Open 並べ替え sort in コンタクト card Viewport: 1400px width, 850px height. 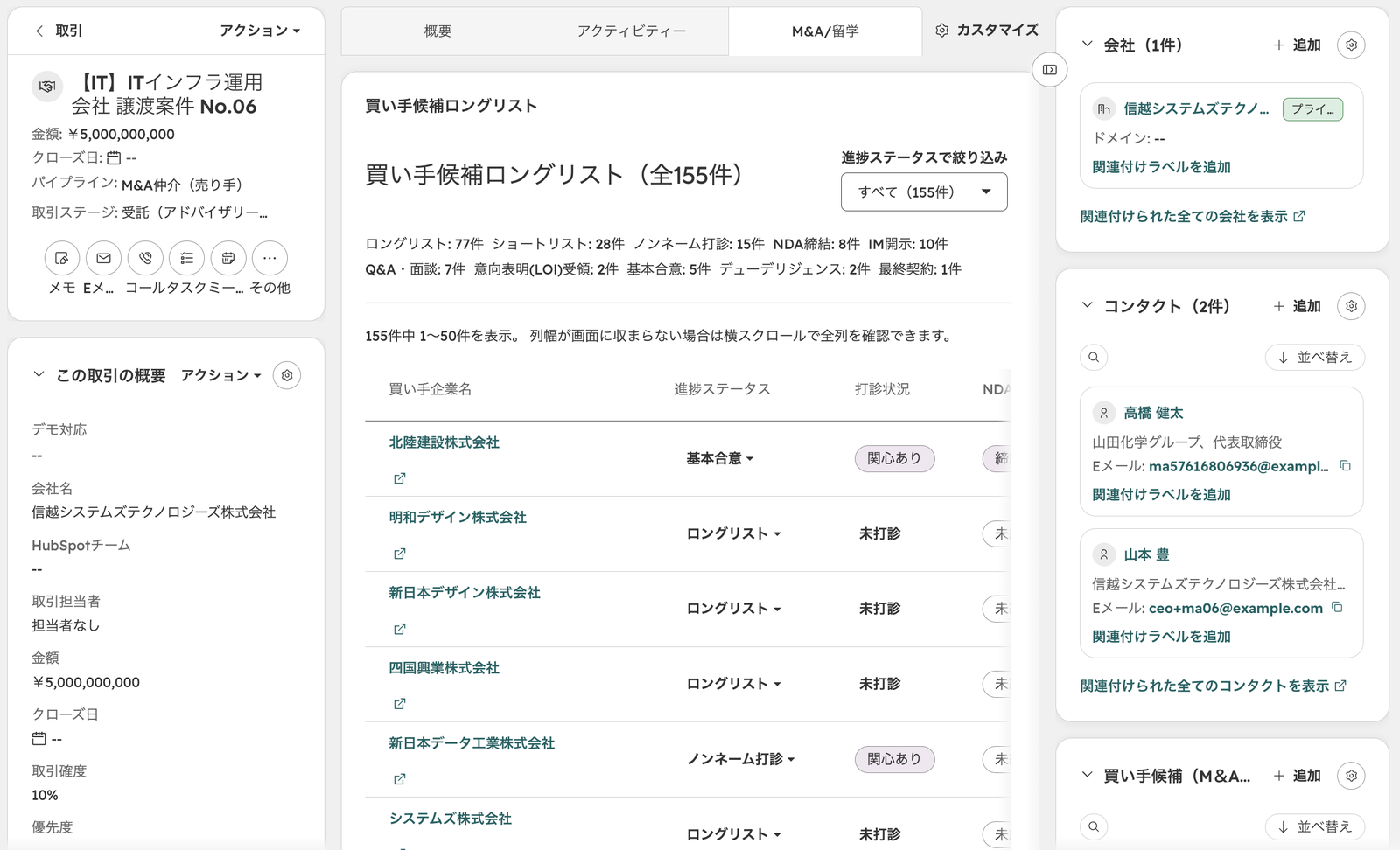[1315, 357]
